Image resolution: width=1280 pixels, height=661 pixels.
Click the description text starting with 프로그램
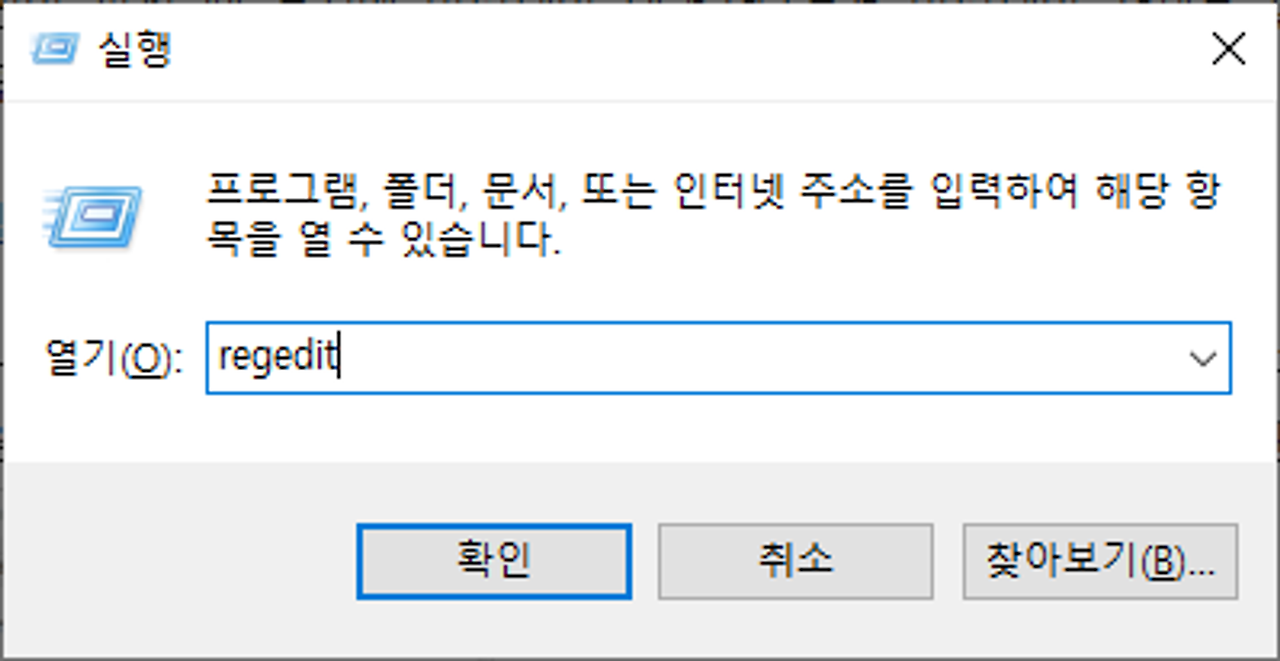click(712, 190)
